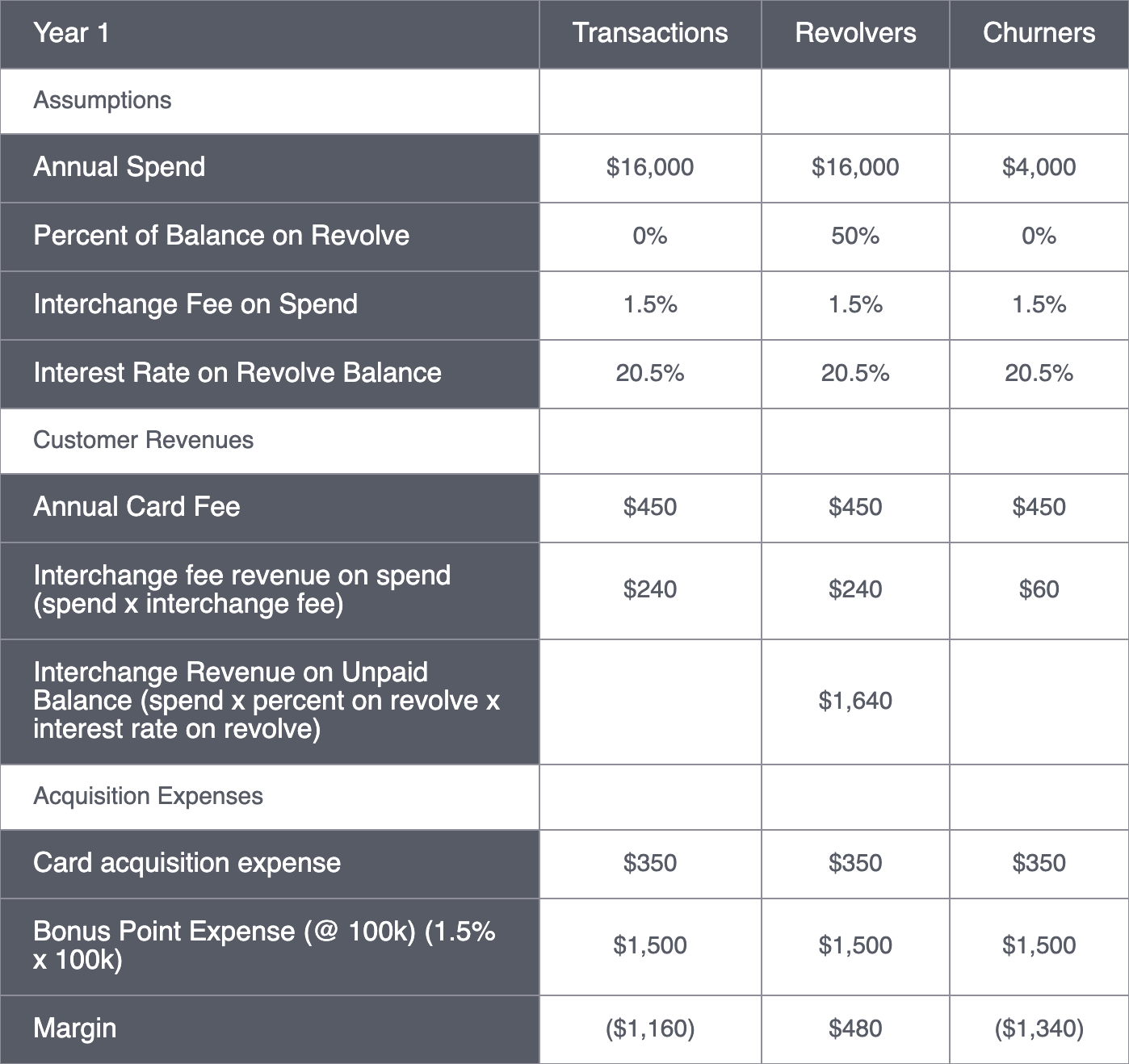Select the Churners column header

(x=1039, y=34)
